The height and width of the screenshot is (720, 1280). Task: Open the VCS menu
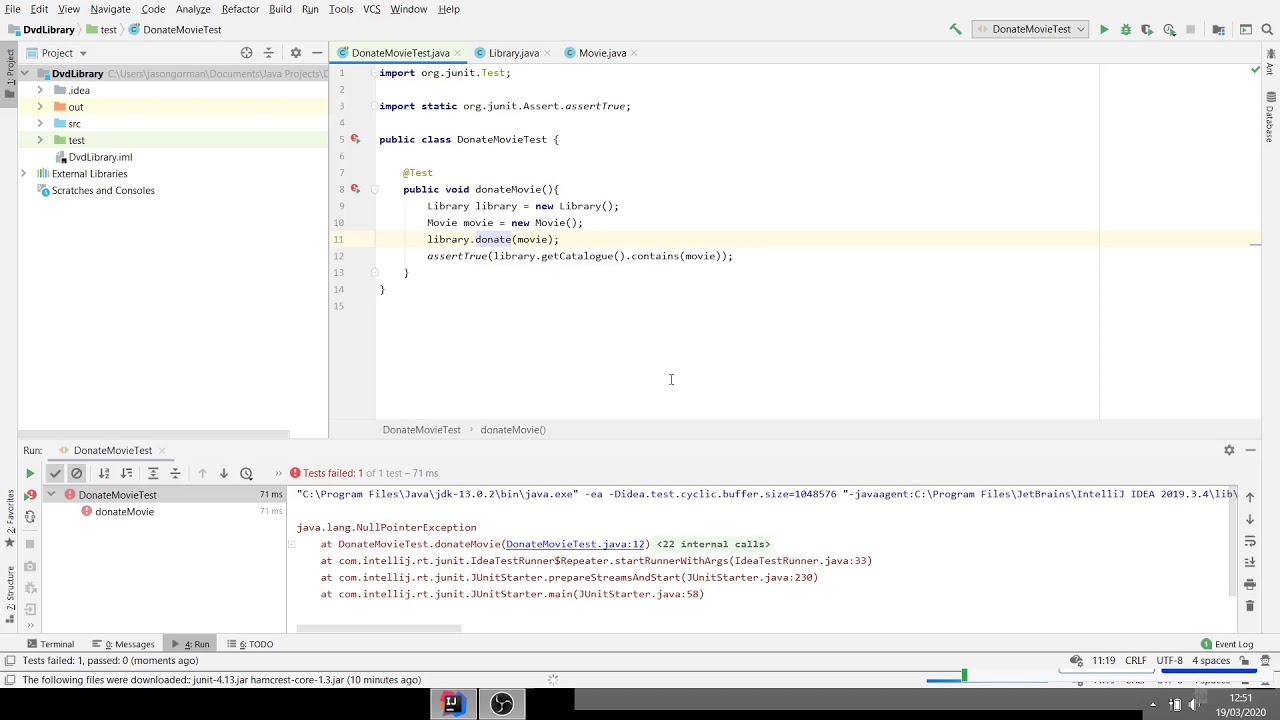pyautogui.click(x=371, y=9)
